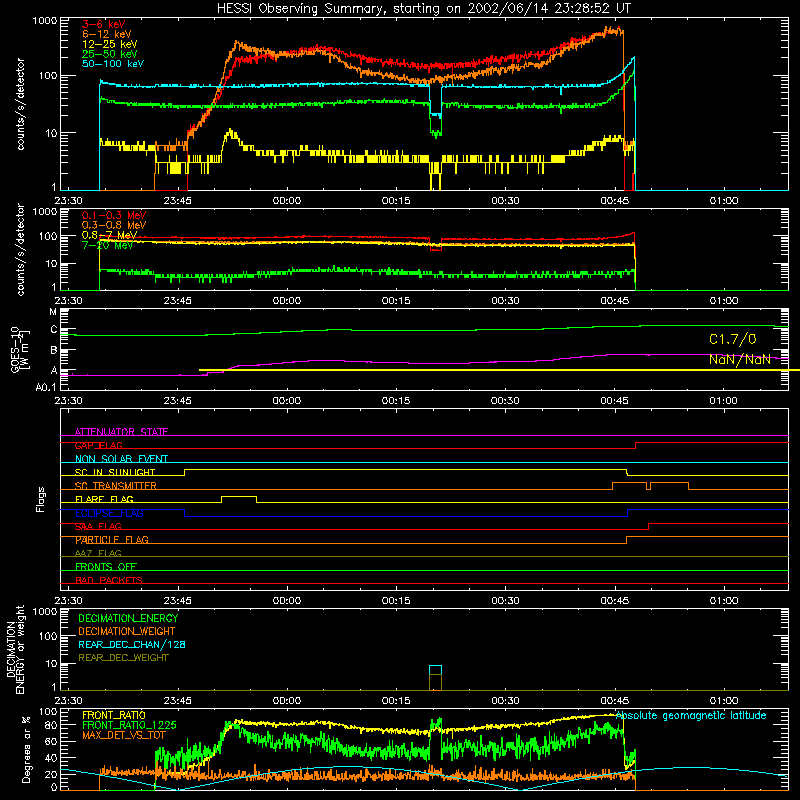Click the AAZ_FLAG label

(98, 553)
